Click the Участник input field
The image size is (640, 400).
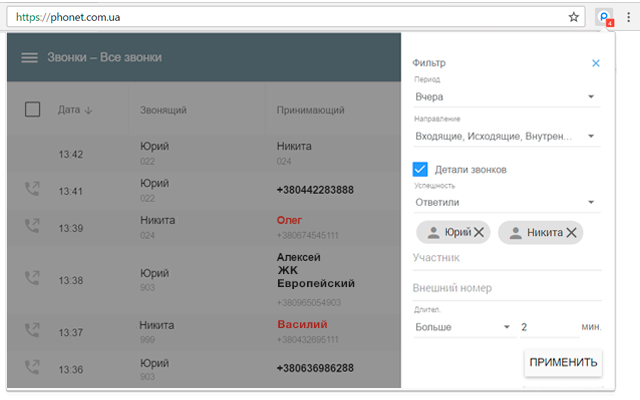click(x=505, y=259)
